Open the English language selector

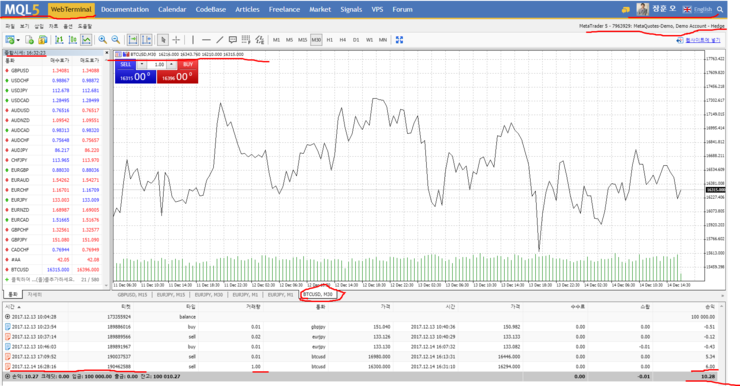pos(698,9)
